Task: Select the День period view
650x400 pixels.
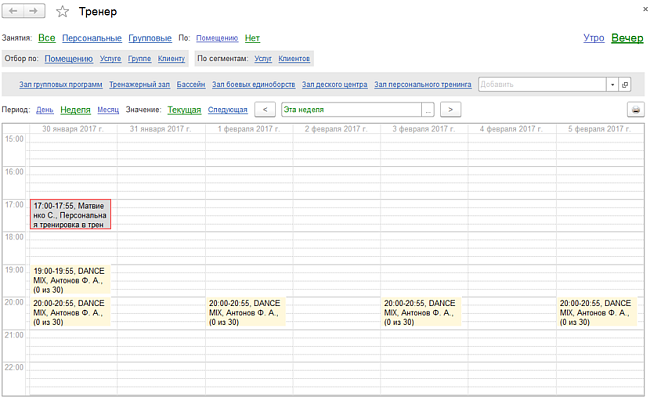Action: point(45,110)
